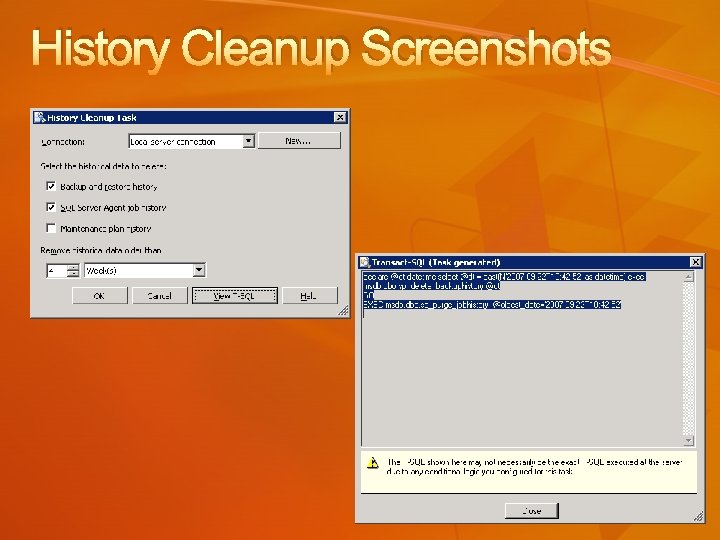Check Maintenance plan history option
Screen dimensions: 720x540
tap(51, 228)
